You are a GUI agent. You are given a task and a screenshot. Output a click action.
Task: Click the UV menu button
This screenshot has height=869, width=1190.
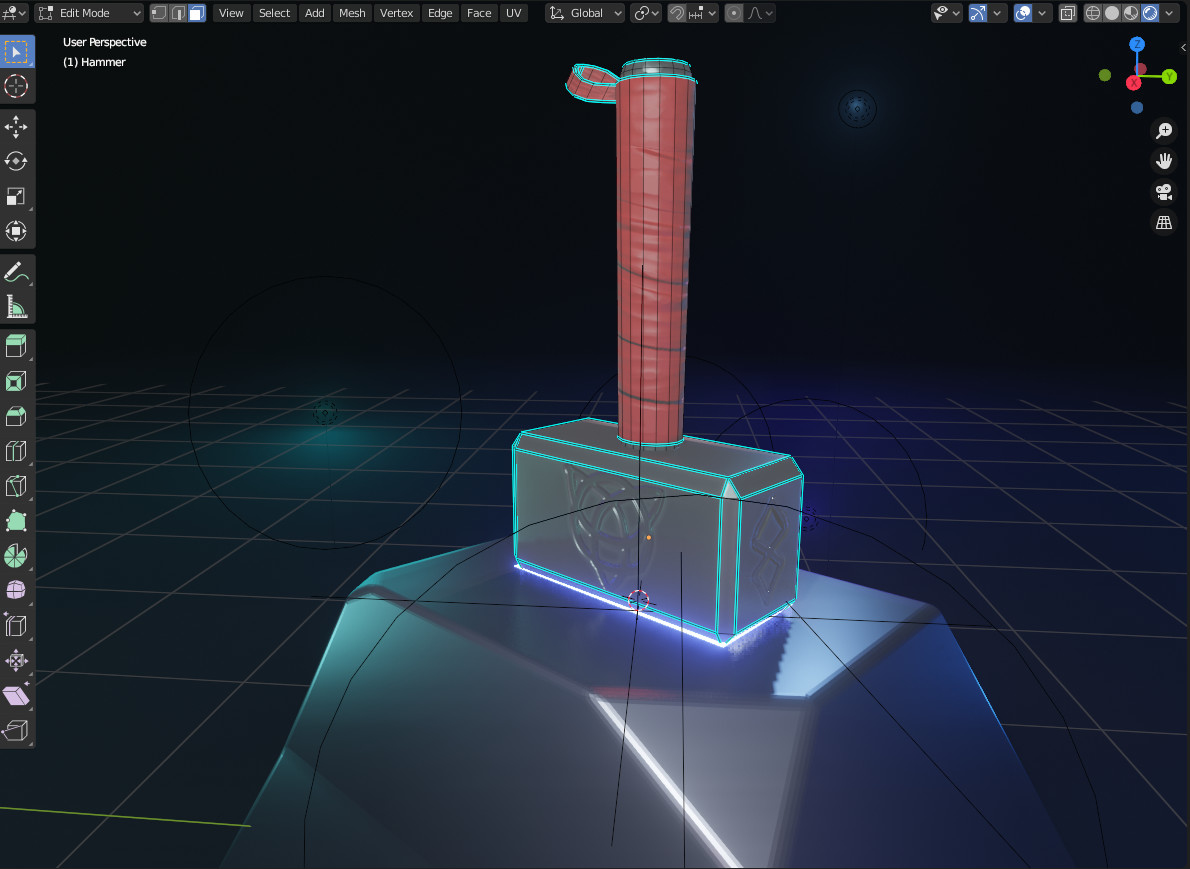tap(513, 13)
